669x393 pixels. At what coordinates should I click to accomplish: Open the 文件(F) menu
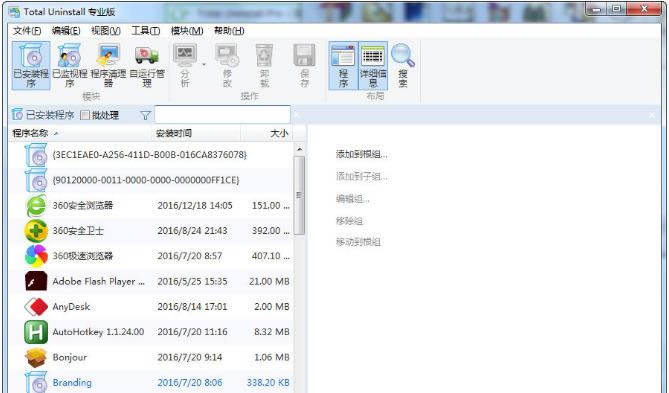point(27,31)
